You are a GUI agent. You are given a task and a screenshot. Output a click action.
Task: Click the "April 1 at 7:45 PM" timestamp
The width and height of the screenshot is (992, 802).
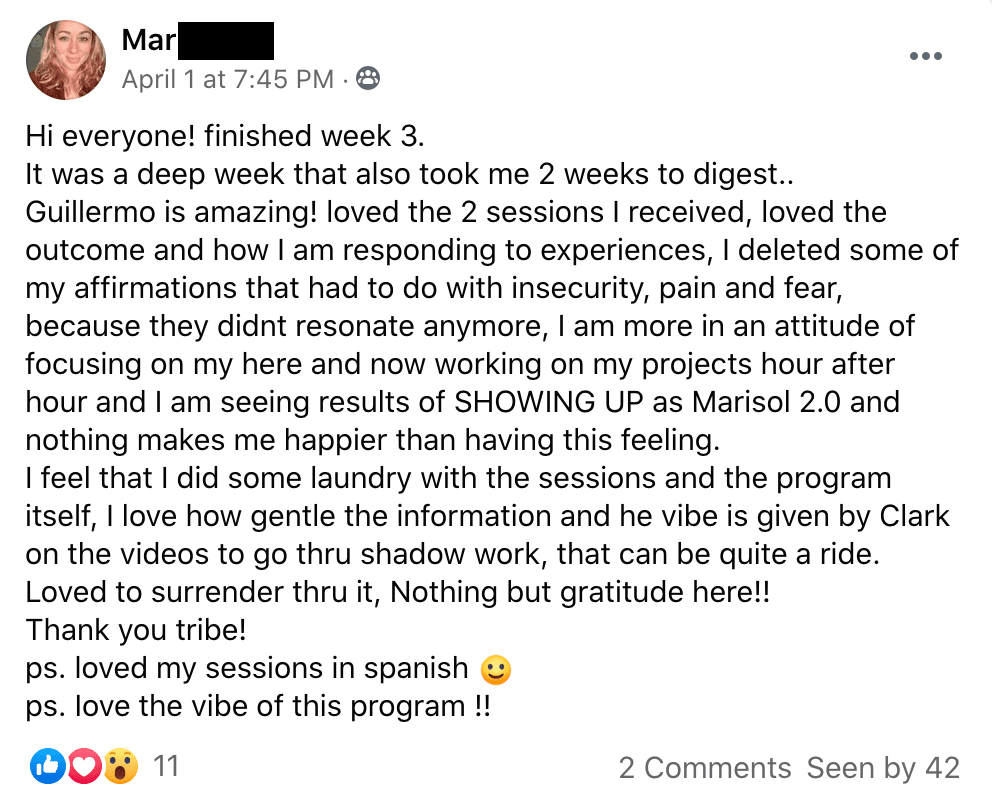tap(227, 79)
